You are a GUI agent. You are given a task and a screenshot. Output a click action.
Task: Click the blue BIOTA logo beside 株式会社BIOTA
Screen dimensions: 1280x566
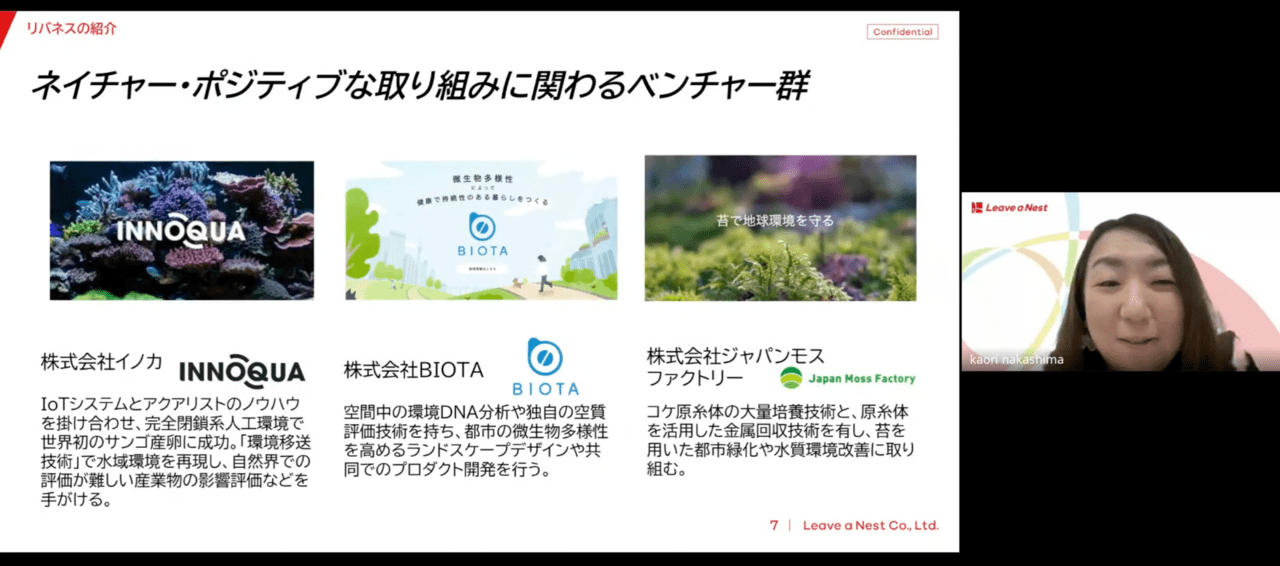pos(545,367)
